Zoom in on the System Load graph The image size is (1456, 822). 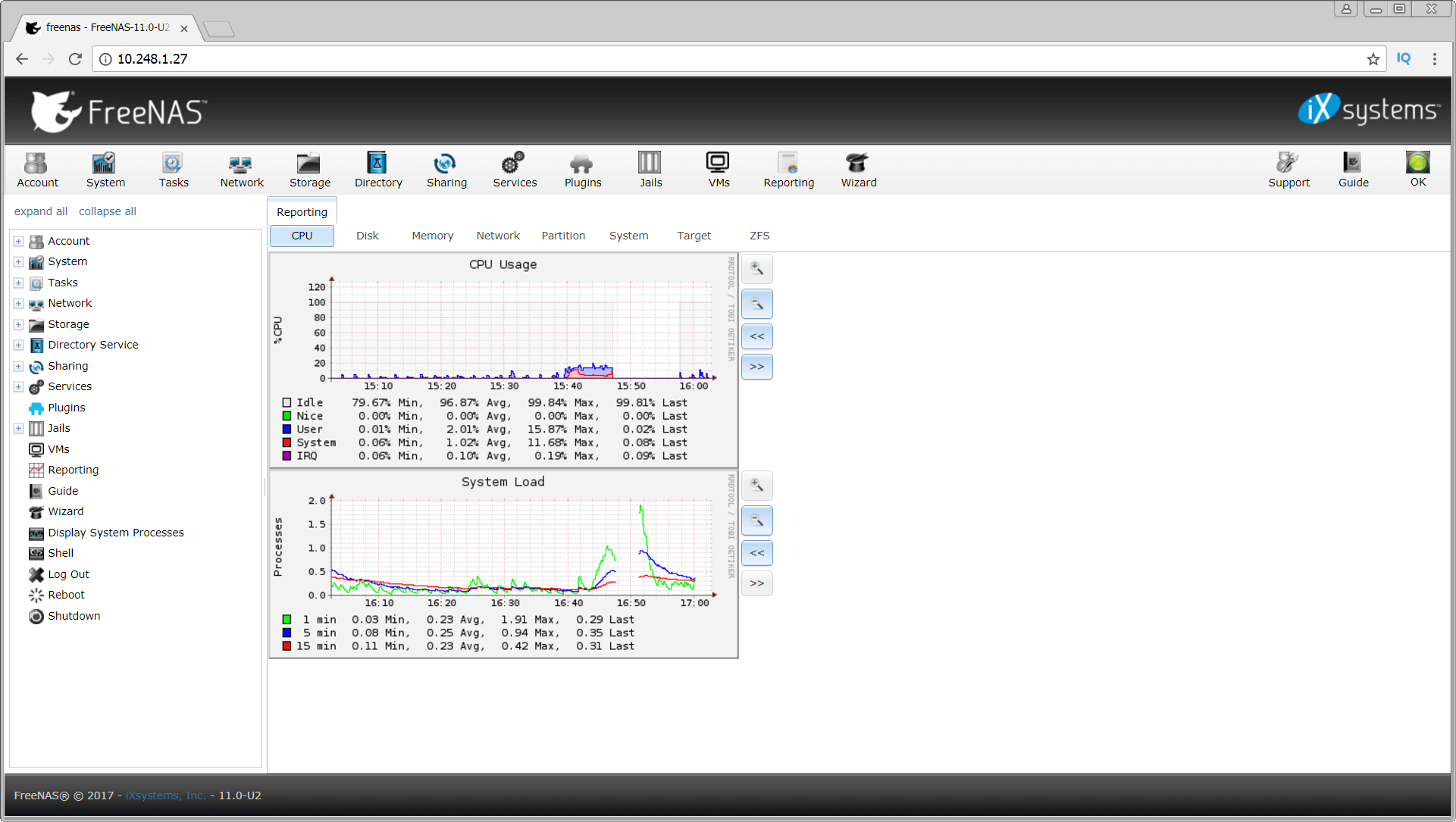pos(756,486)
